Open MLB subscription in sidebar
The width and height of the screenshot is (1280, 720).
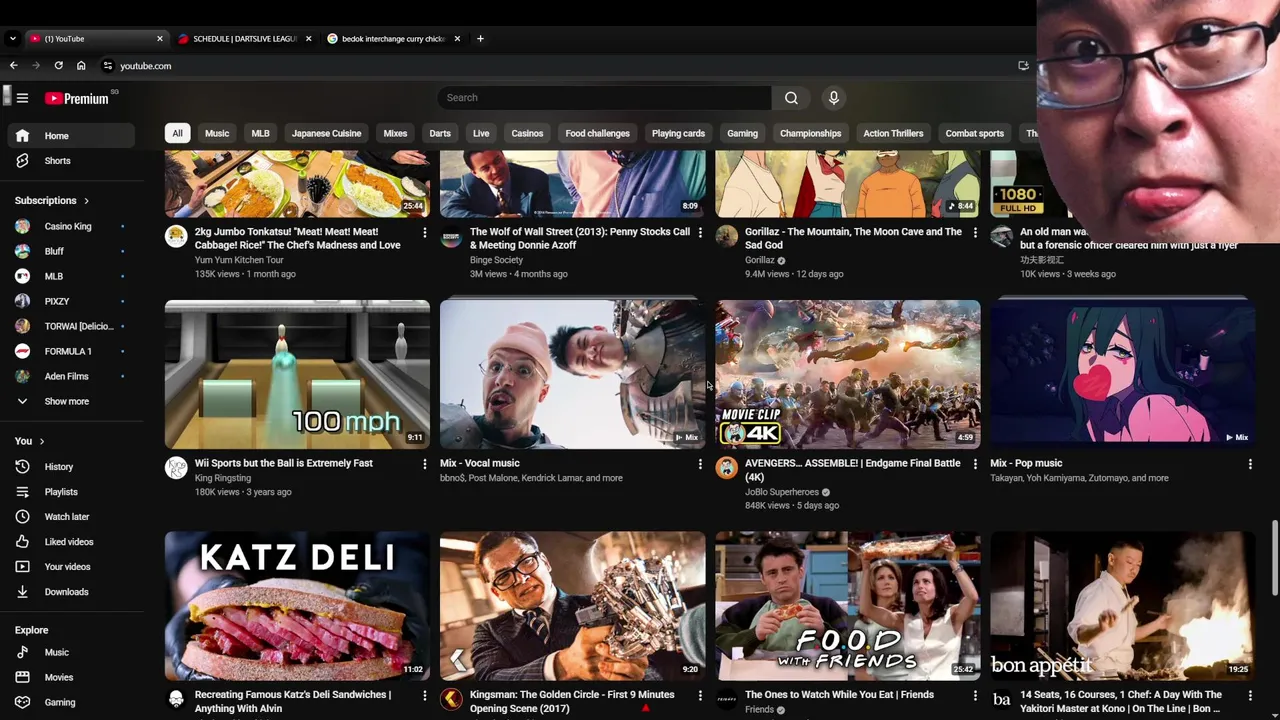70,276
